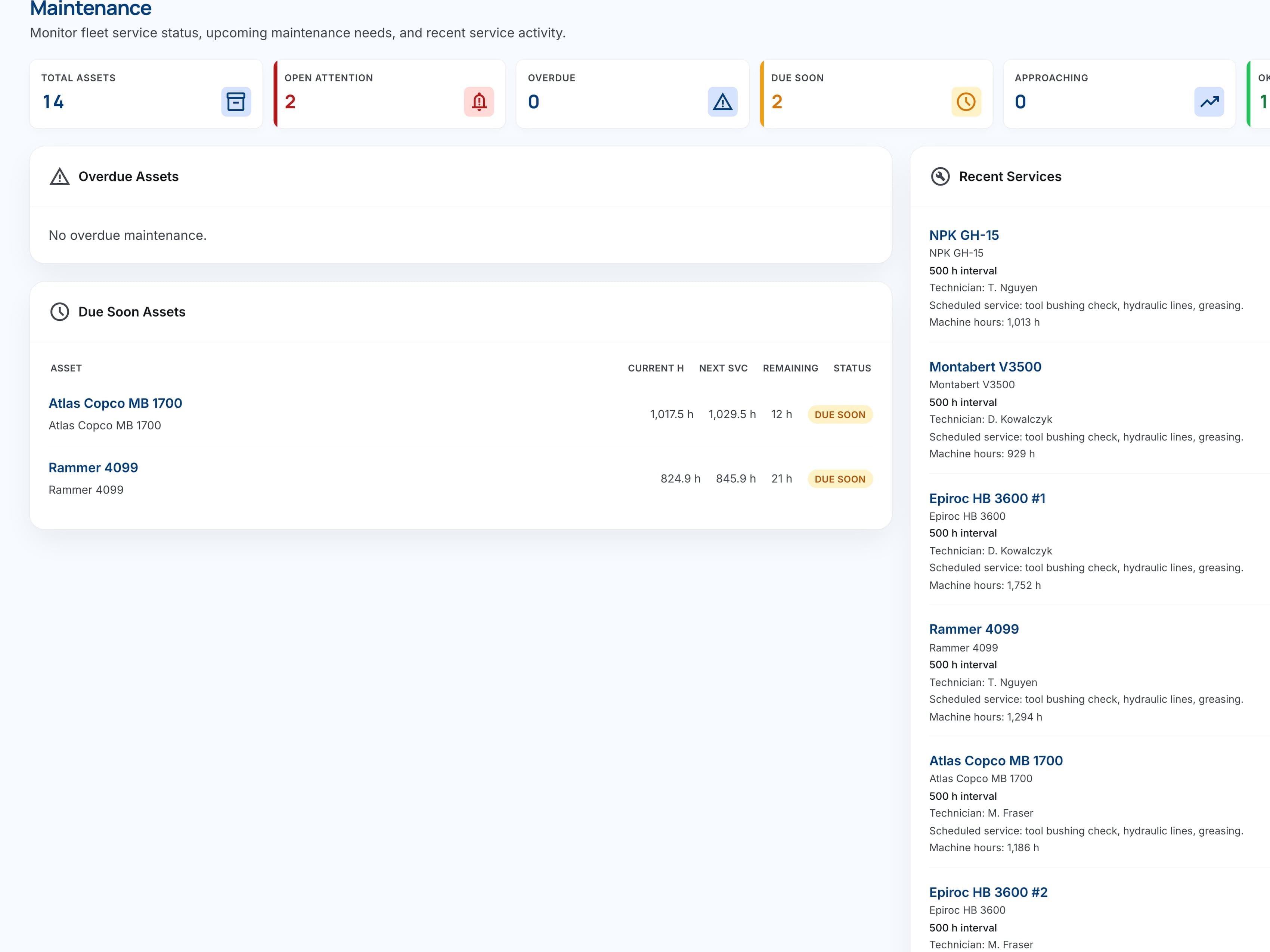Click the Overdue Assets triangle header icon
The image size is (1270, 952).
point(60,177)
